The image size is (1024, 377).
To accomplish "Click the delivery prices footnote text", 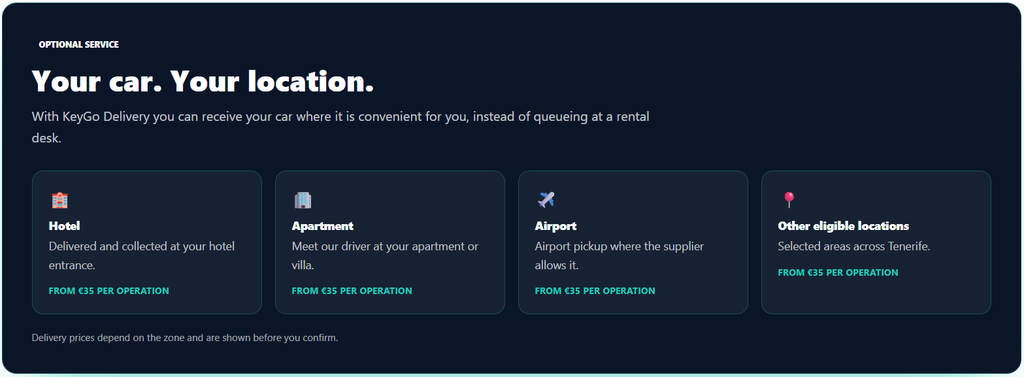I will tap(185, 338).
